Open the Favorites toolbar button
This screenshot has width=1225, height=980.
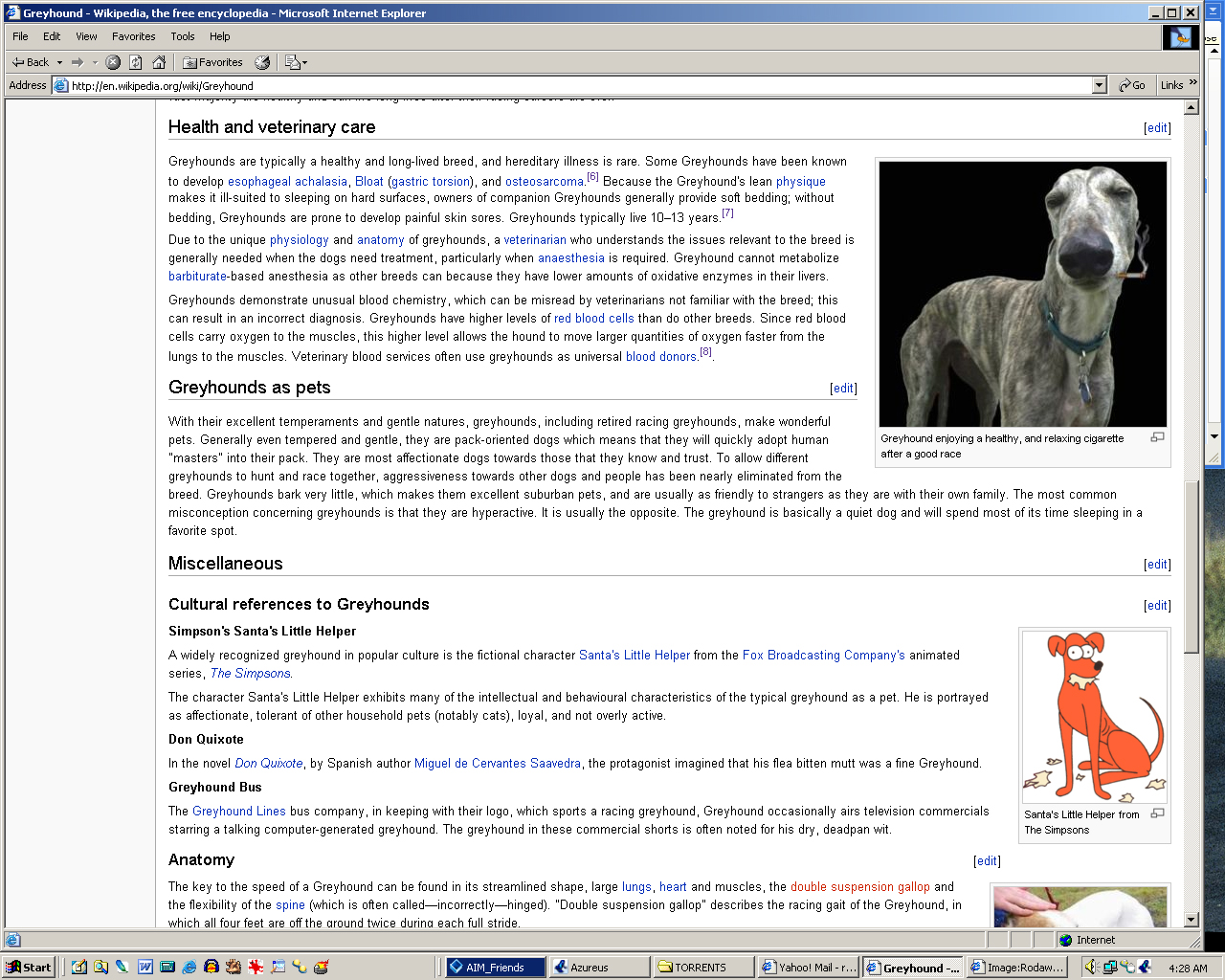[x=212, y=62]
